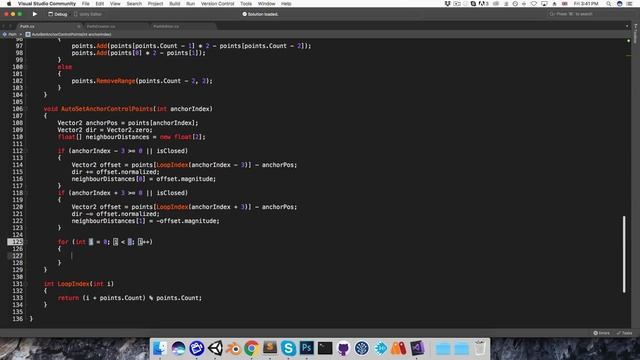The height and width of the screenshot is (360, 640).
Task: Close the Path.cs tab
Action: point(78,27)
